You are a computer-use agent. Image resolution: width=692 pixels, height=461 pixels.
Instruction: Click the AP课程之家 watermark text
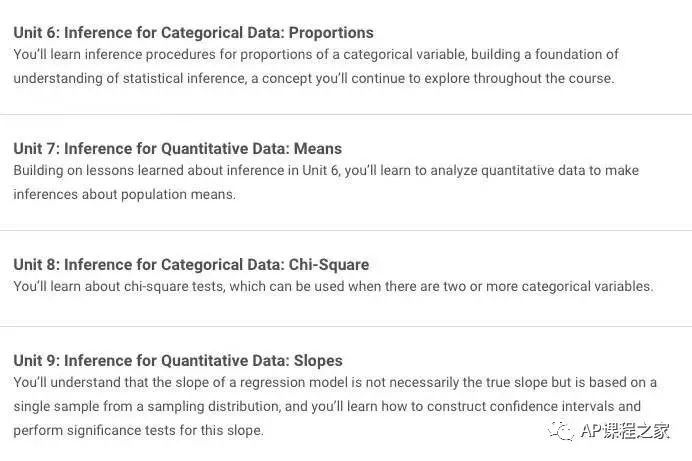coord(625,431)
